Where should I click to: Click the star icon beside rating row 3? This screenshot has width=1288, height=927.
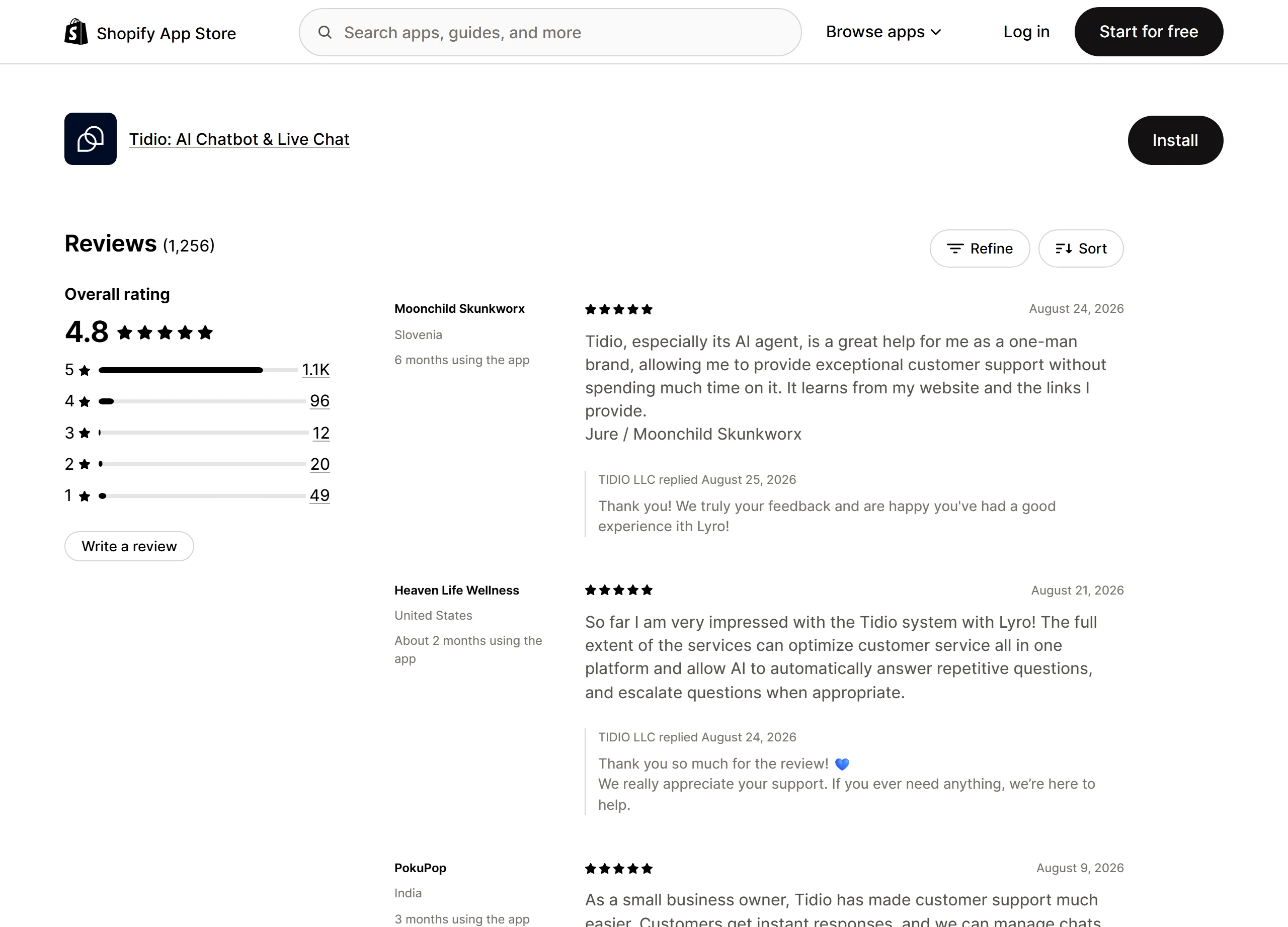pos(85,434)
